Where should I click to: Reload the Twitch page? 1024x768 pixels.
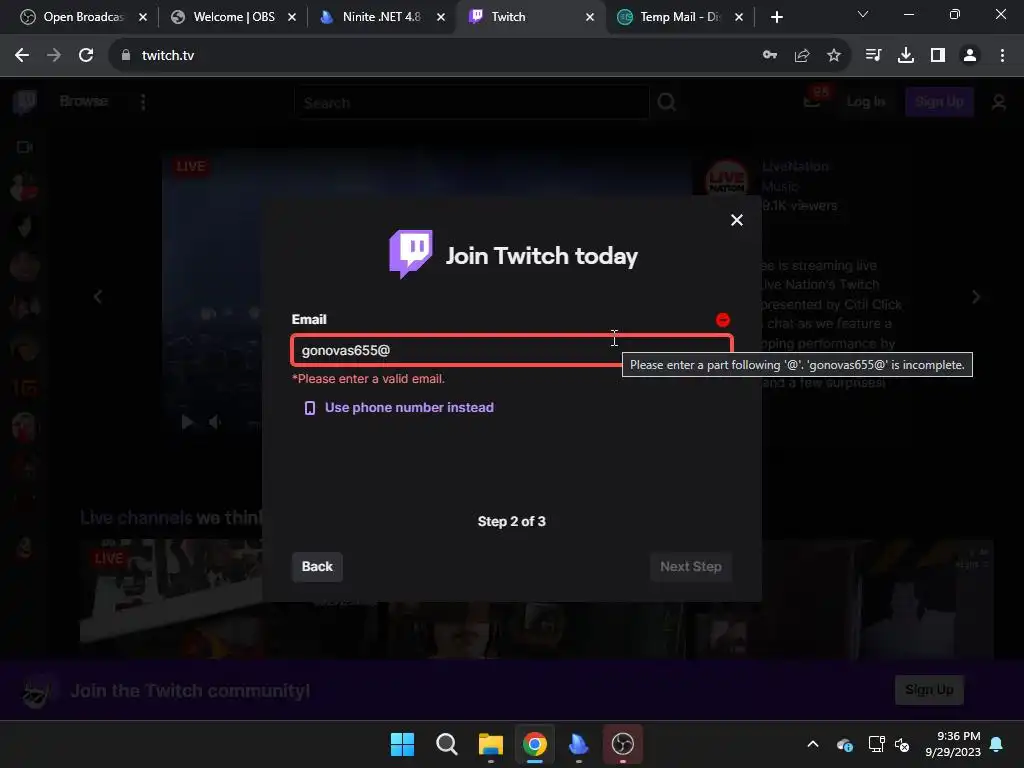point(86,56)
